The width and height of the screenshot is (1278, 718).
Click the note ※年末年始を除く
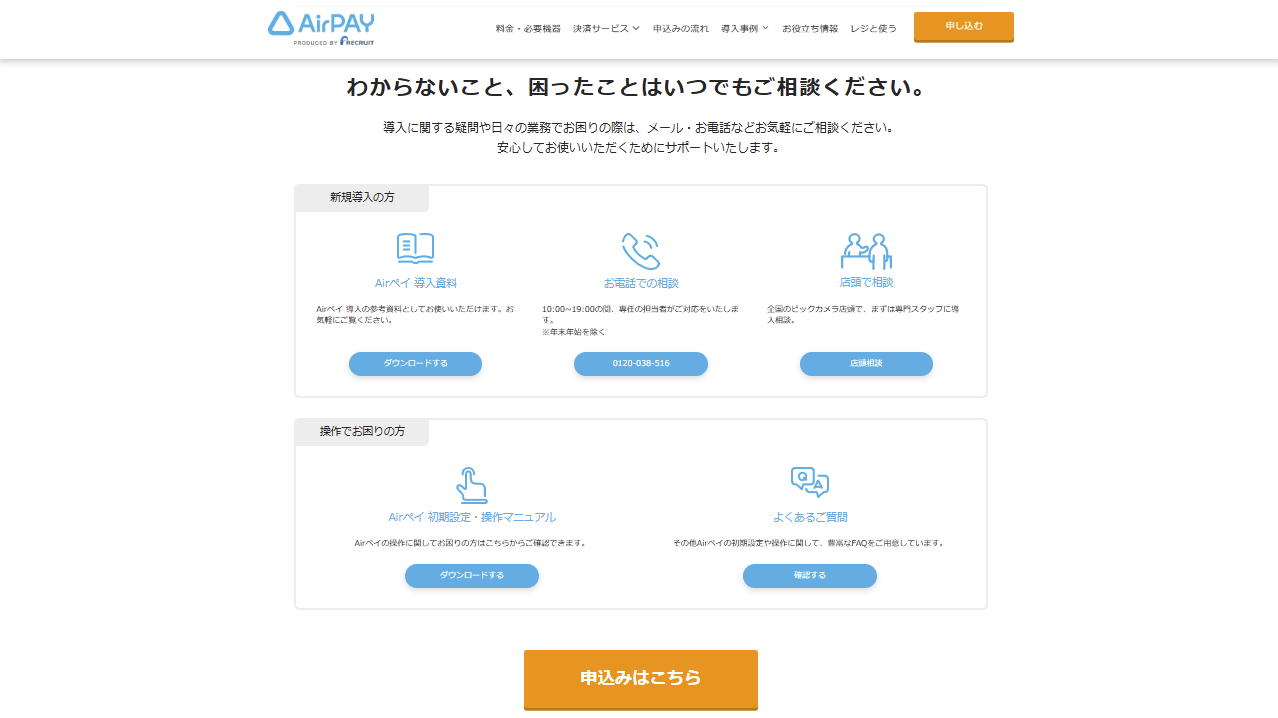[574, 332]
